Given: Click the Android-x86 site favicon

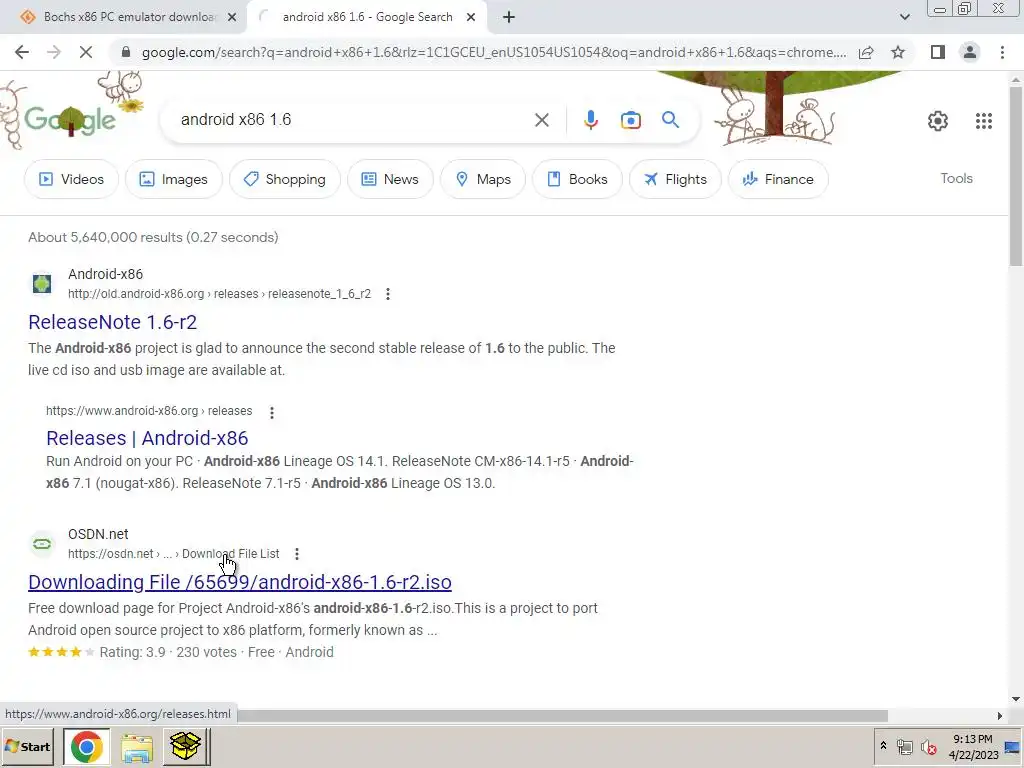Looking at the screenshot, I should coord(42,284).
